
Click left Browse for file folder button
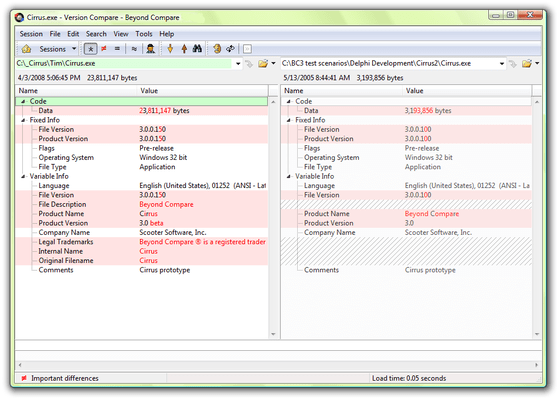tap(263, 64)
